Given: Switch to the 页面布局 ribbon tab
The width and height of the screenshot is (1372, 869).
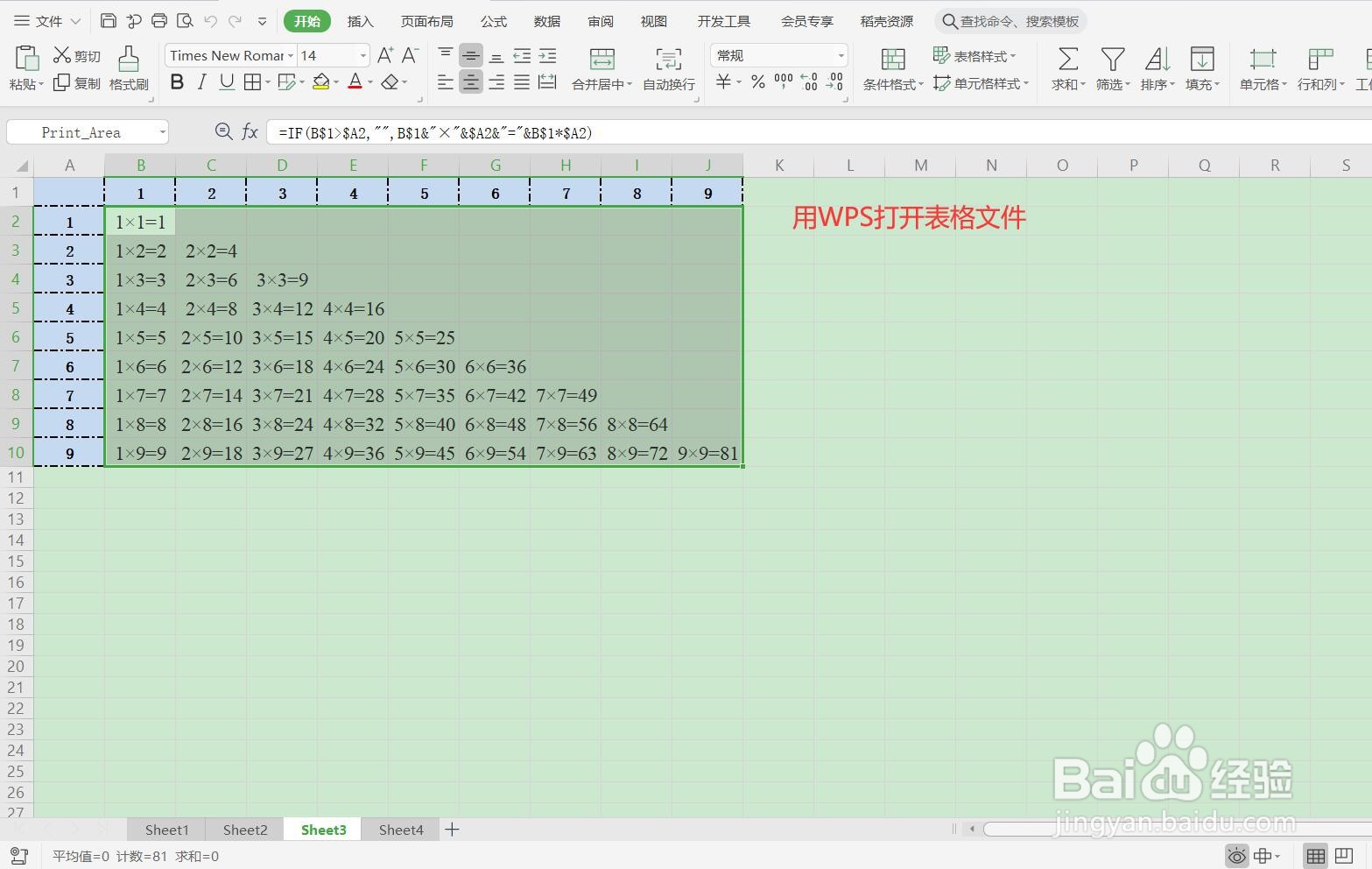Looking at the screenshot, I should tap(426, 21).
